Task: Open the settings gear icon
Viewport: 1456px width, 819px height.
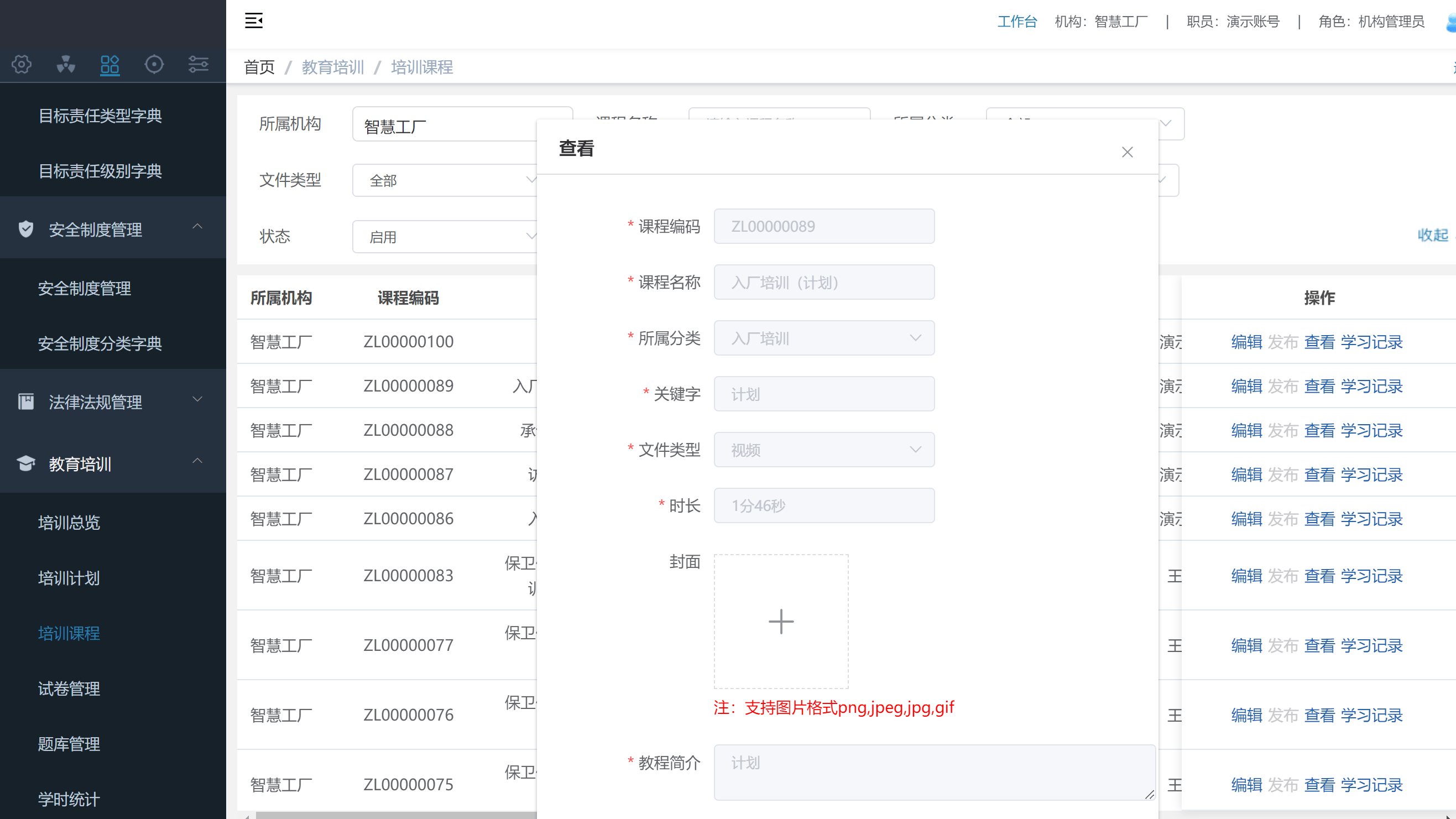Action: [x=21, y=65]
